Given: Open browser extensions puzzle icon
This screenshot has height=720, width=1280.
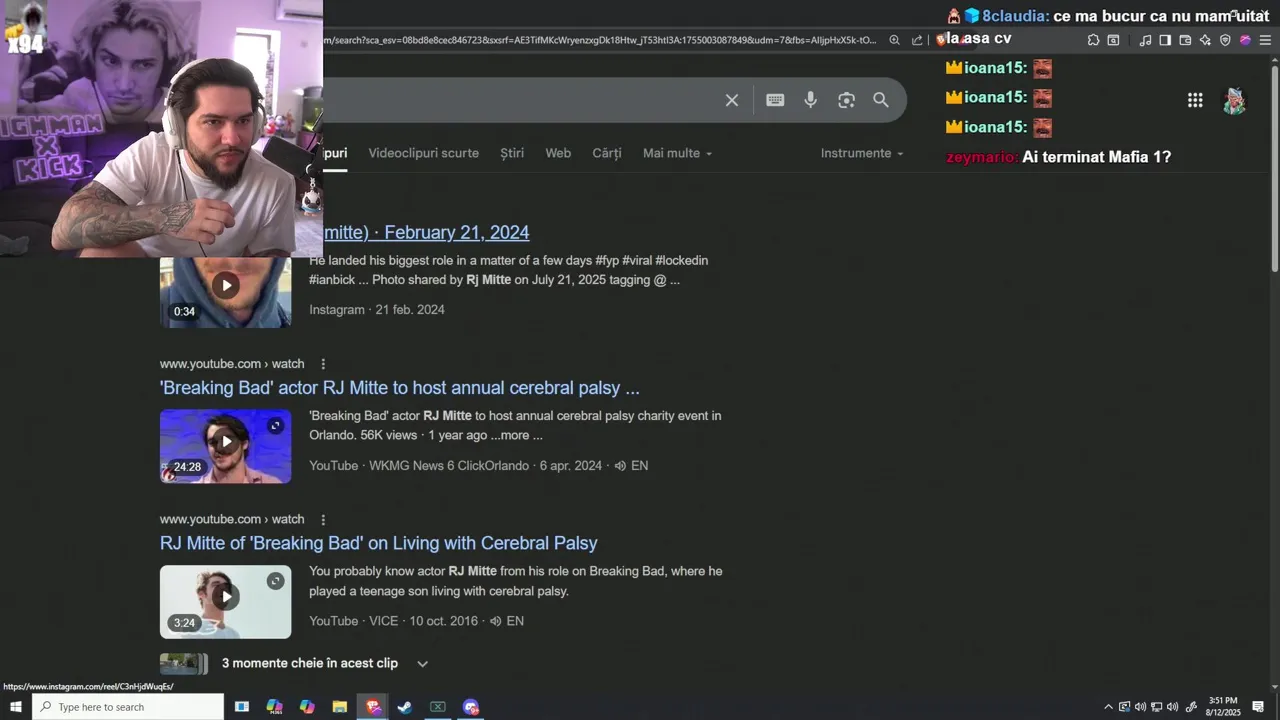Looking at the screenshot, I should point(1093,40).
